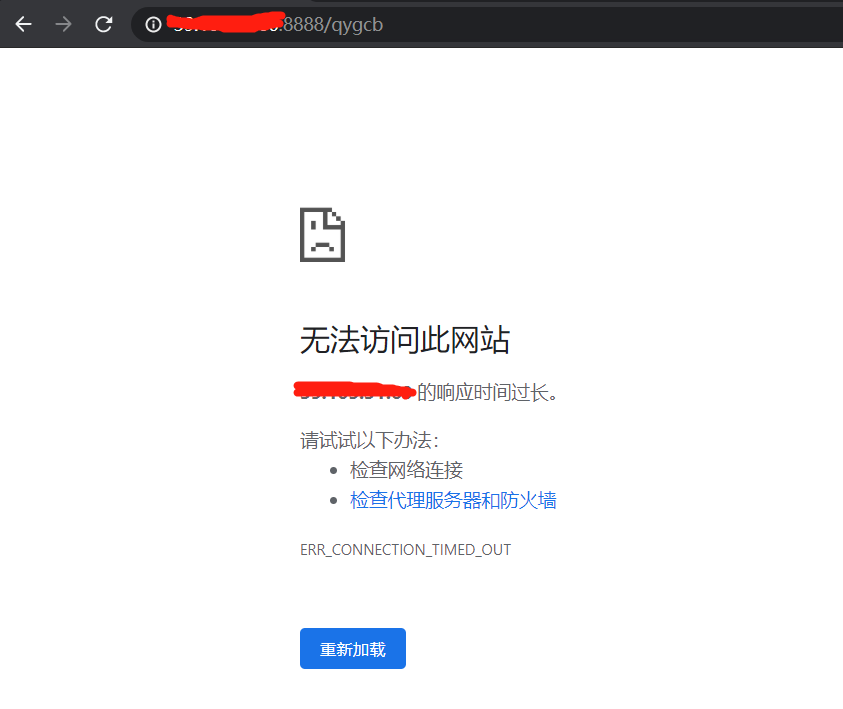Viewport: 843px width, 709px height.
Task: Open site information icon in address bar
Action: [x=153, y=25]
